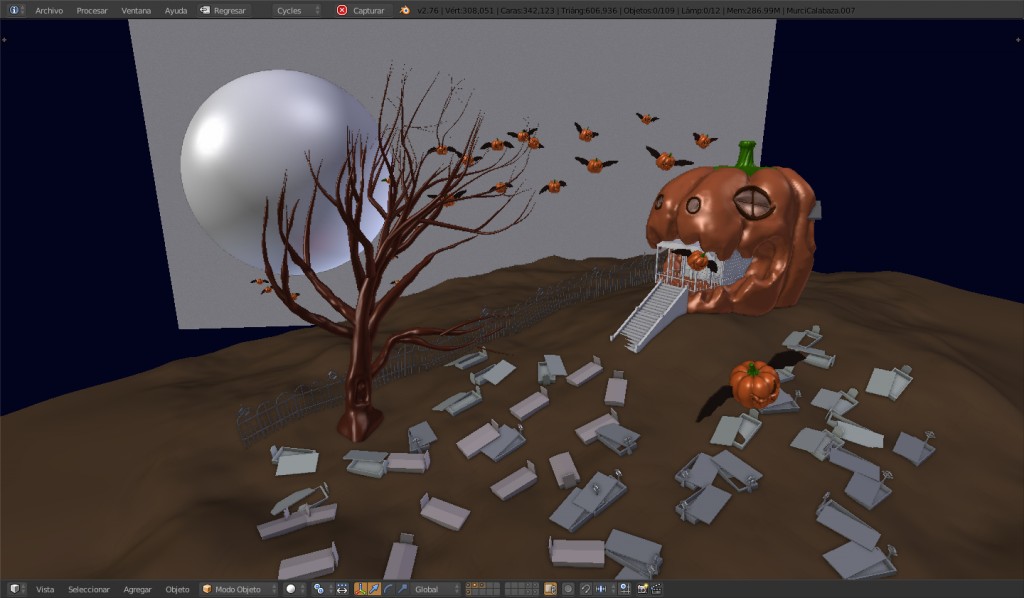This screenshot has width=1024, height=598.
Task: Select the Scale manipulator in the header
Action: (x=403, y=589)
